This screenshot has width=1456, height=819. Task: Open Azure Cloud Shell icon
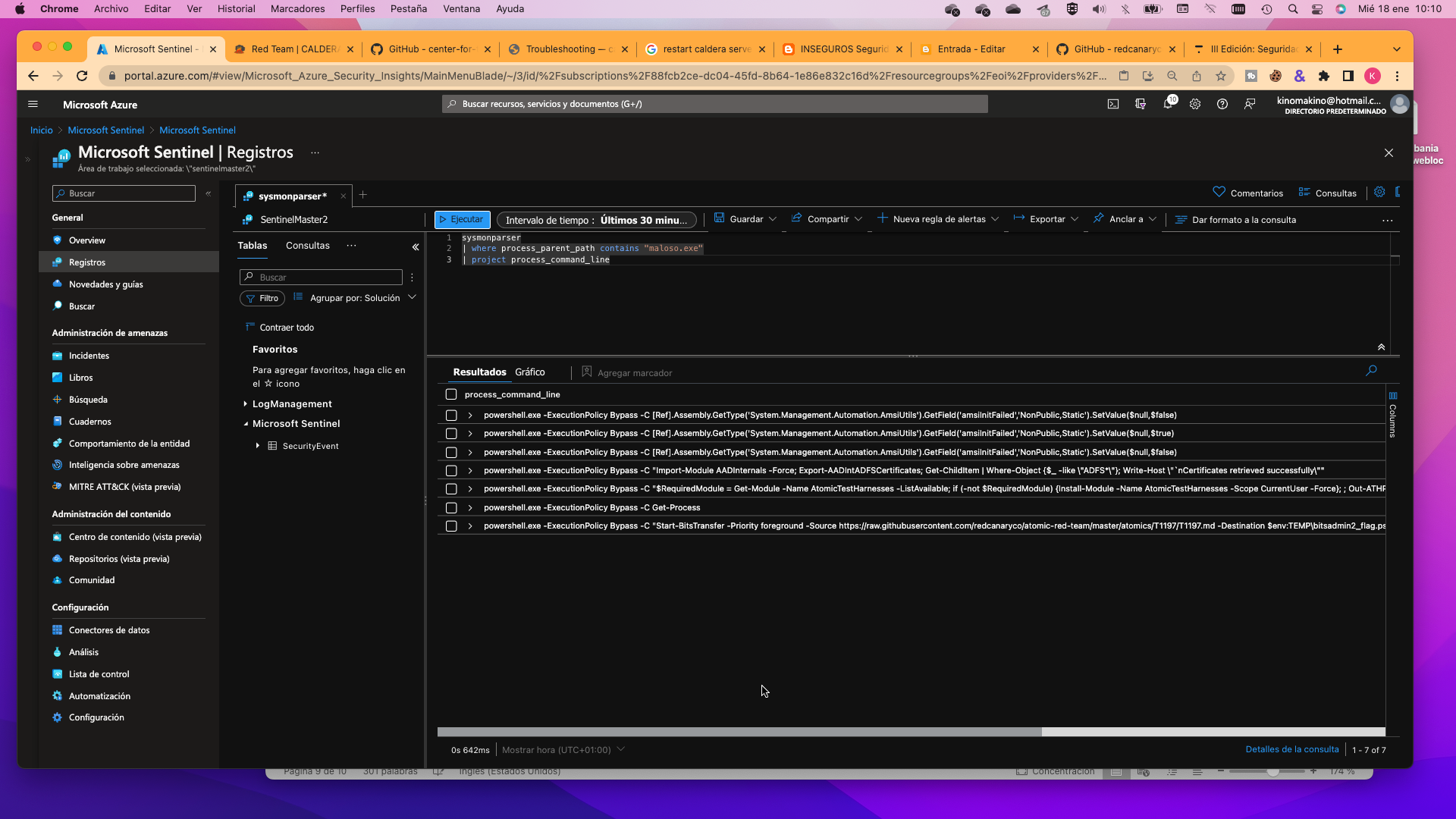(x=1112, y=105)
